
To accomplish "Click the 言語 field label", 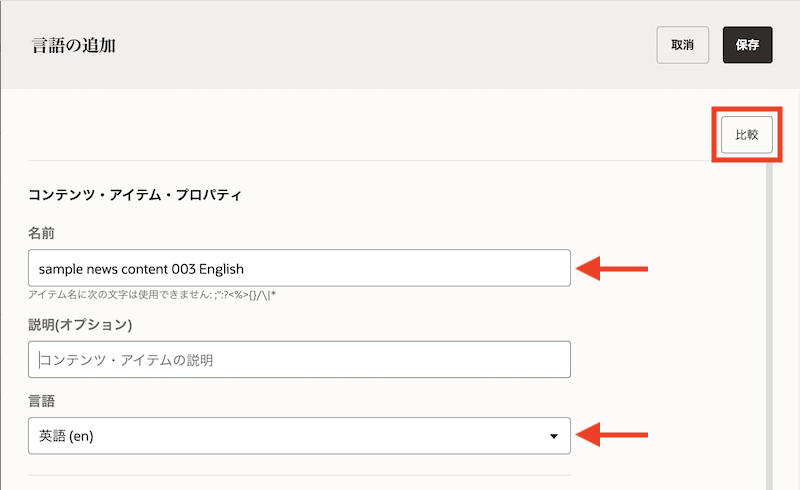I will [42, 401].
